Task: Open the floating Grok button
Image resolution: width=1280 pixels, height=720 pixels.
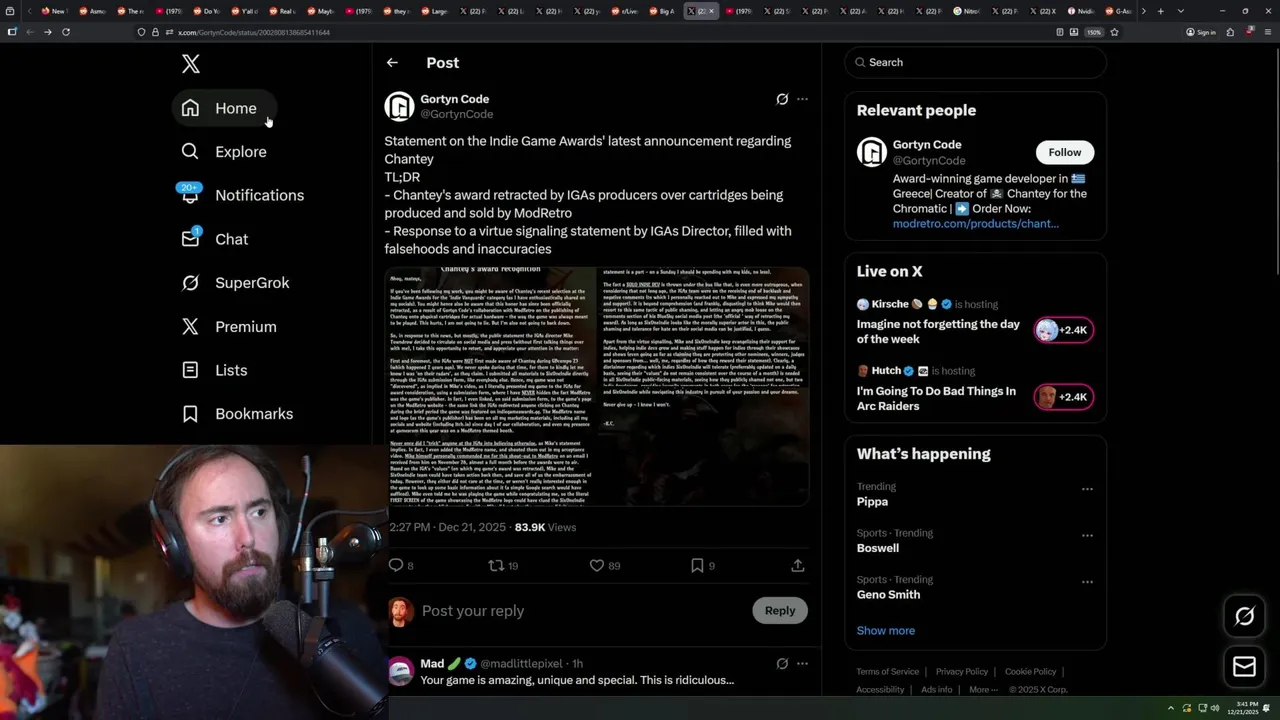Action: pos(1244,616)
